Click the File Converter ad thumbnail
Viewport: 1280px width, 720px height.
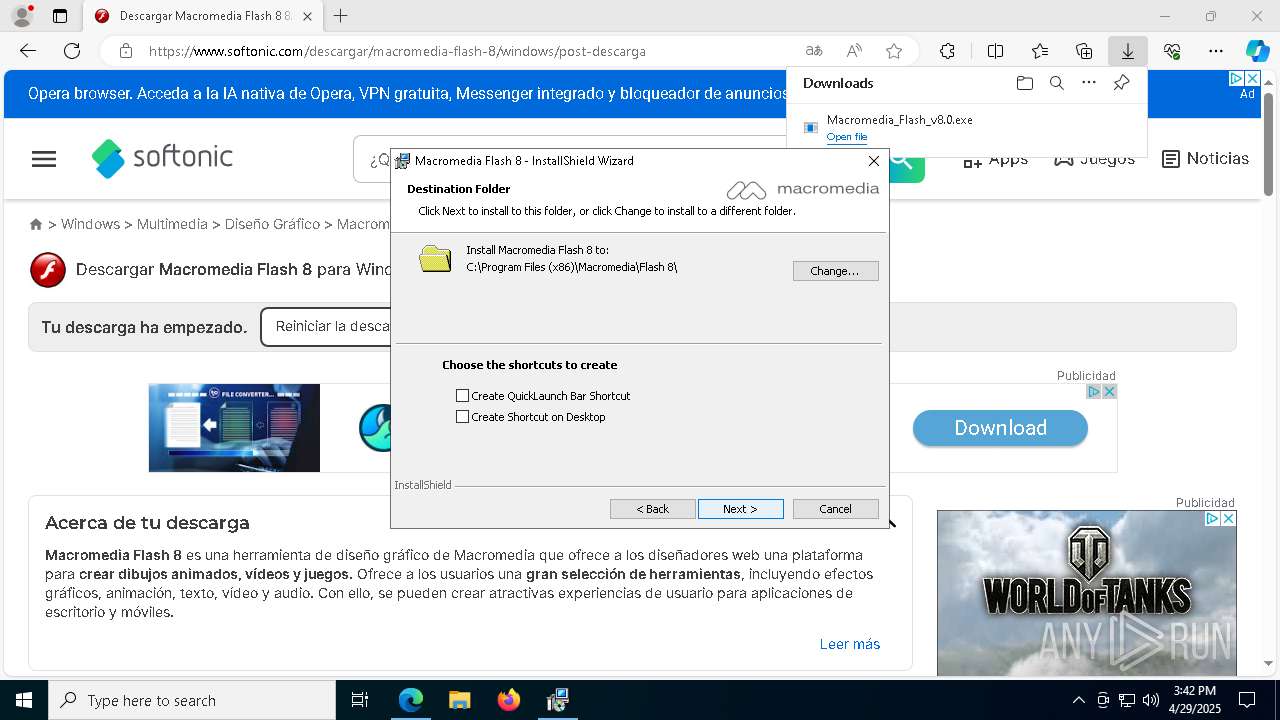tap(234, 428)
